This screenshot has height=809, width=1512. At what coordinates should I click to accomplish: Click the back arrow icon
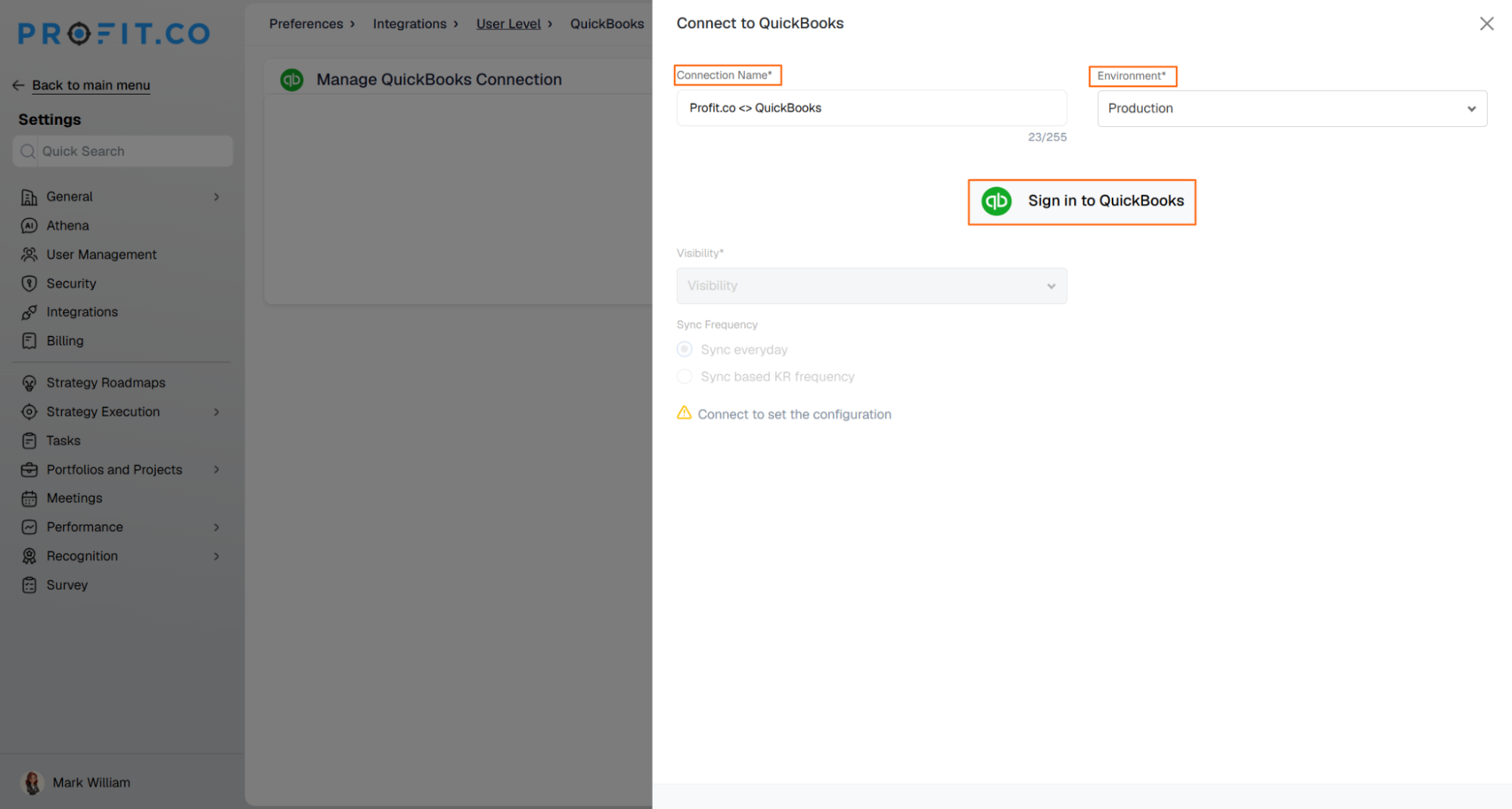(x=18, y=85)
